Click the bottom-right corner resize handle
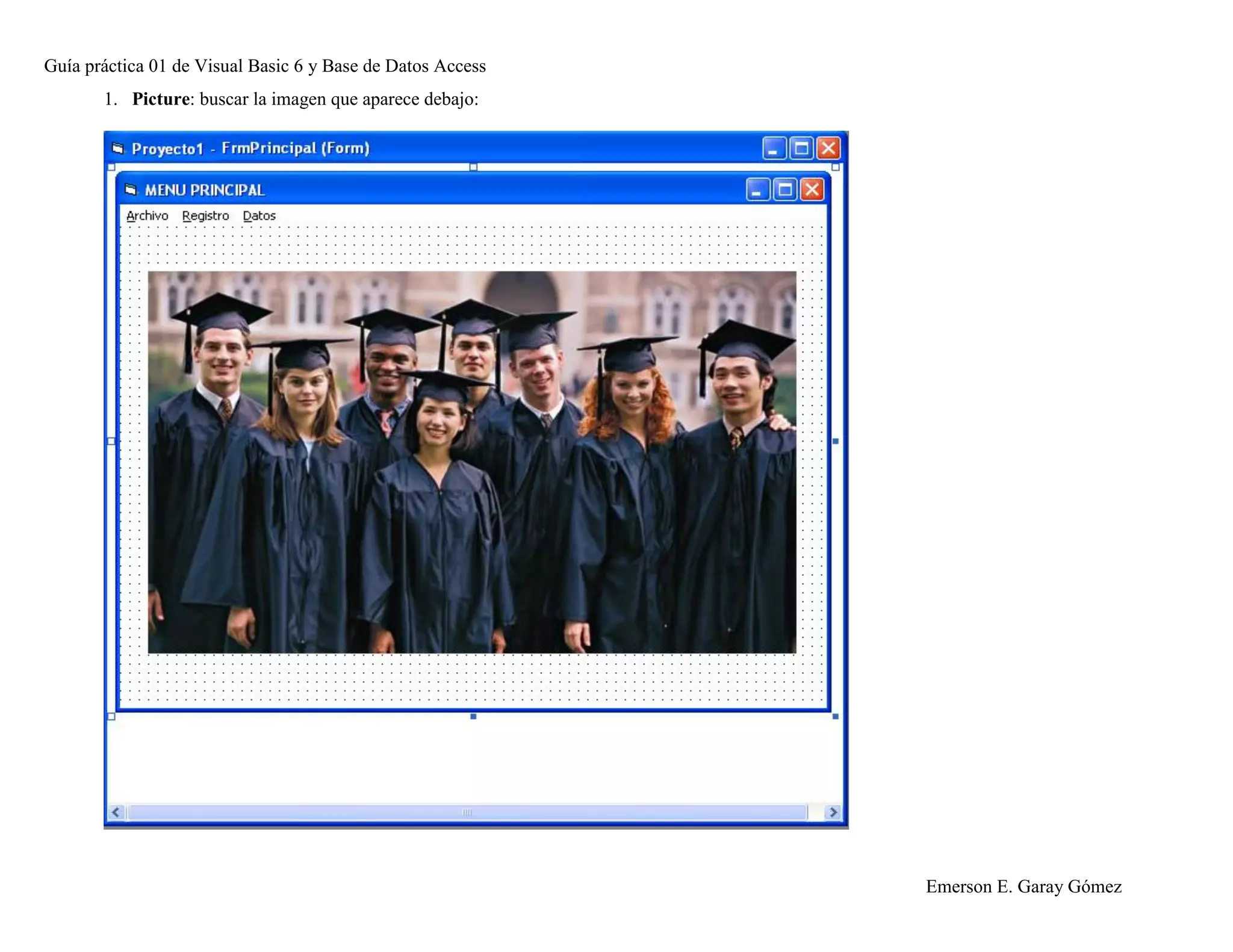This screenshot has height=952, width=1233. (x=835, y=716)
